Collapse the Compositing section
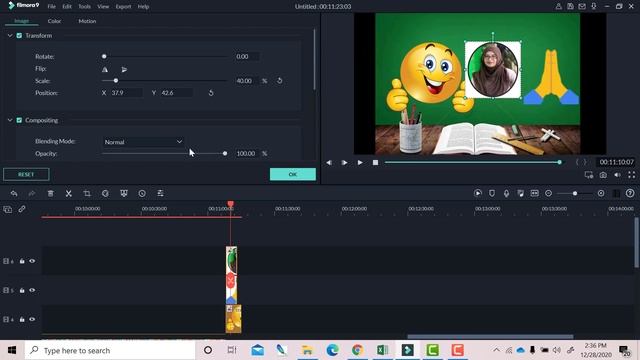This screenshot has height=360, width=640. pyautogui.click(x=10, y=120)
